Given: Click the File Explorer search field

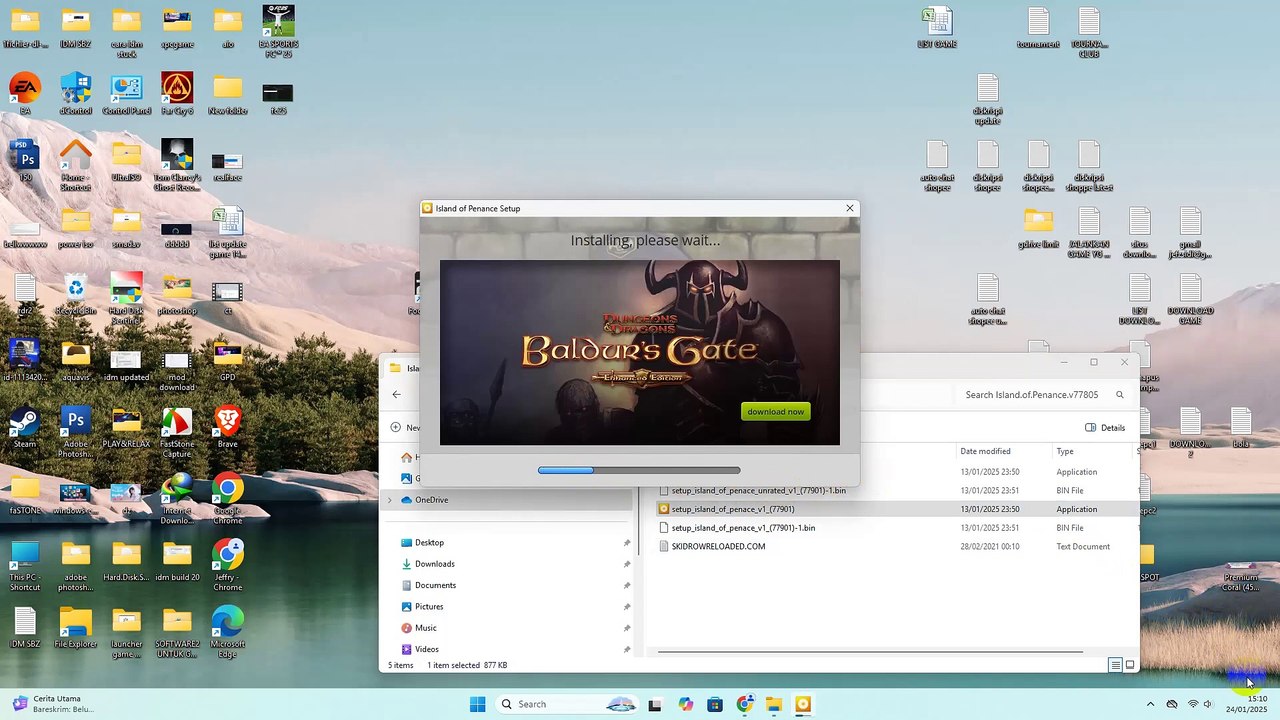Looking at the screenshot, I should [1044, 395].
